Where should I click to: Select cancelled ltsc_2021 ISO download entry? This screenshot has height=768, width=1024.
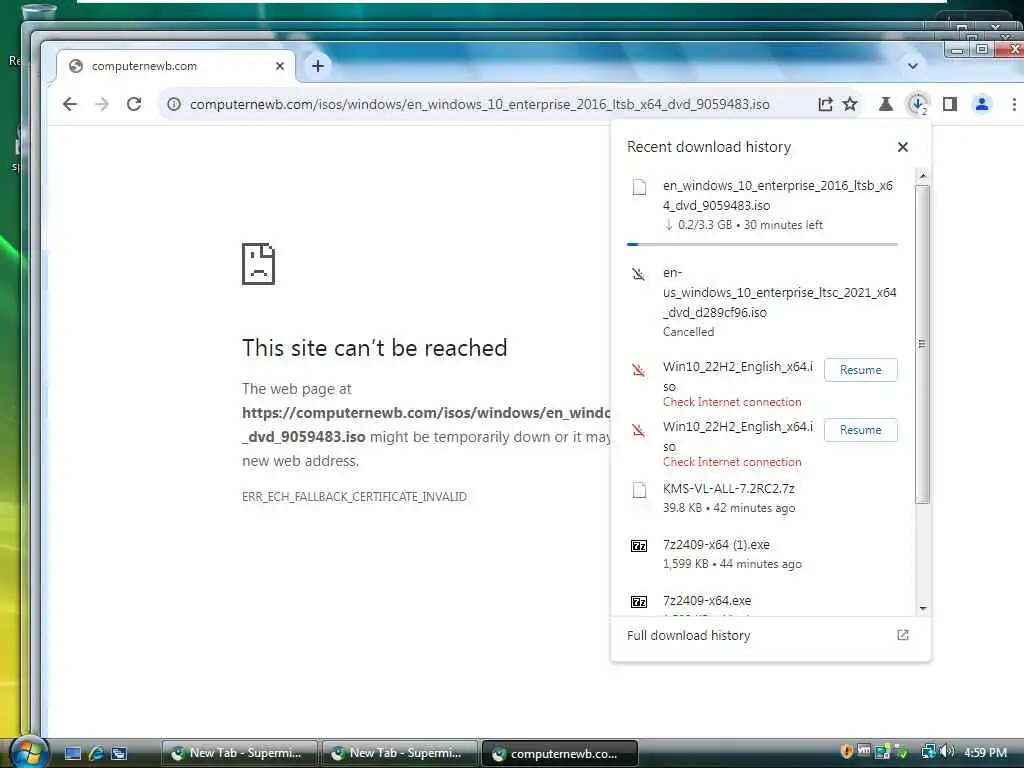point(762,302)
